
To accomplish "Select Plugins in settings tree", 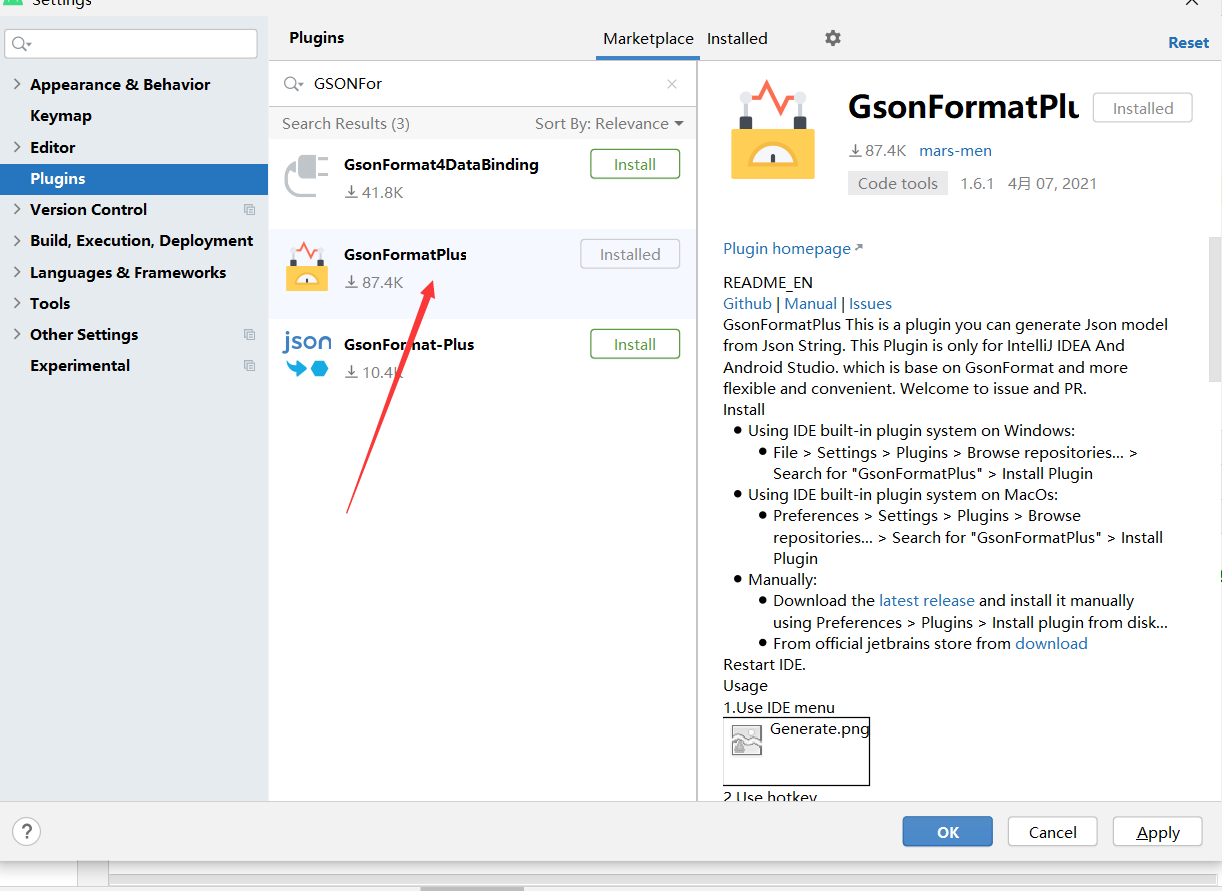I will click(134, 179).
